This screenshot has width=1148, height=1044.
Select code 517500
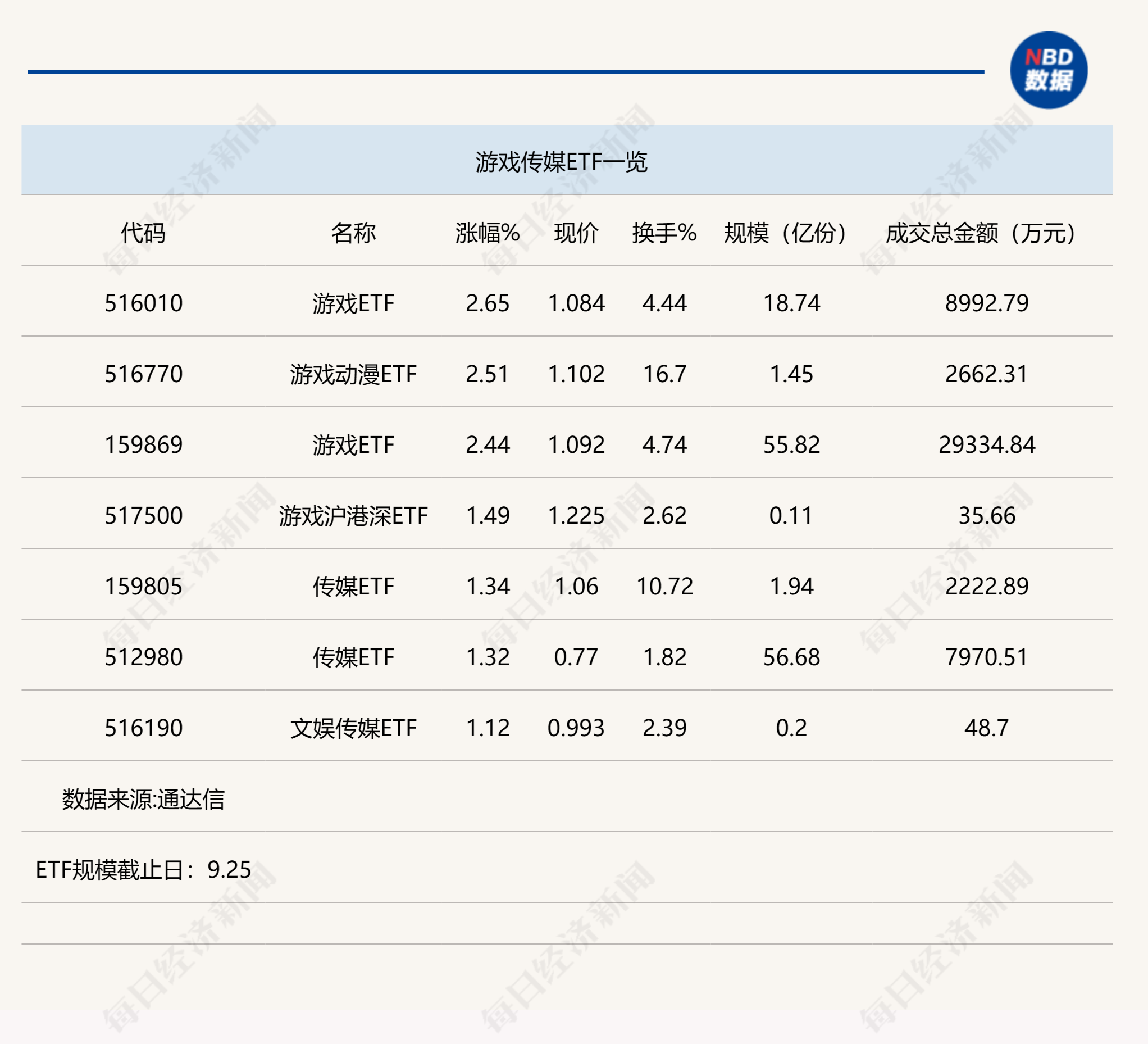(x=144, y=516)
